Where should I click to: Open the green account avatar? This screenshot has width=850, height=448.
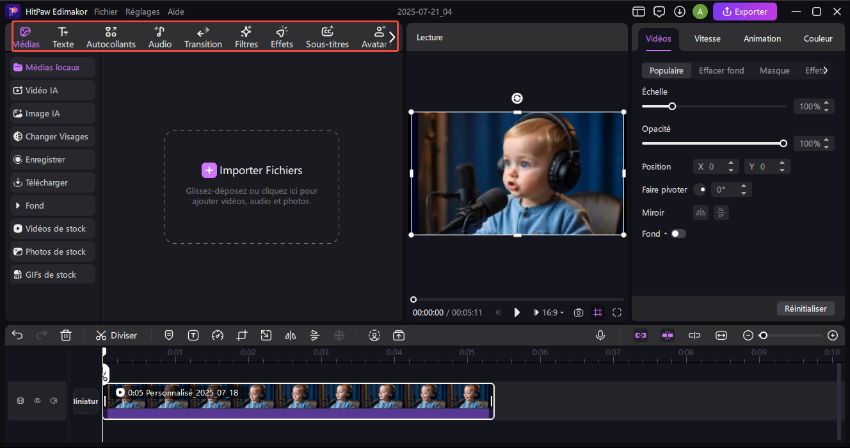pos(700,11)
